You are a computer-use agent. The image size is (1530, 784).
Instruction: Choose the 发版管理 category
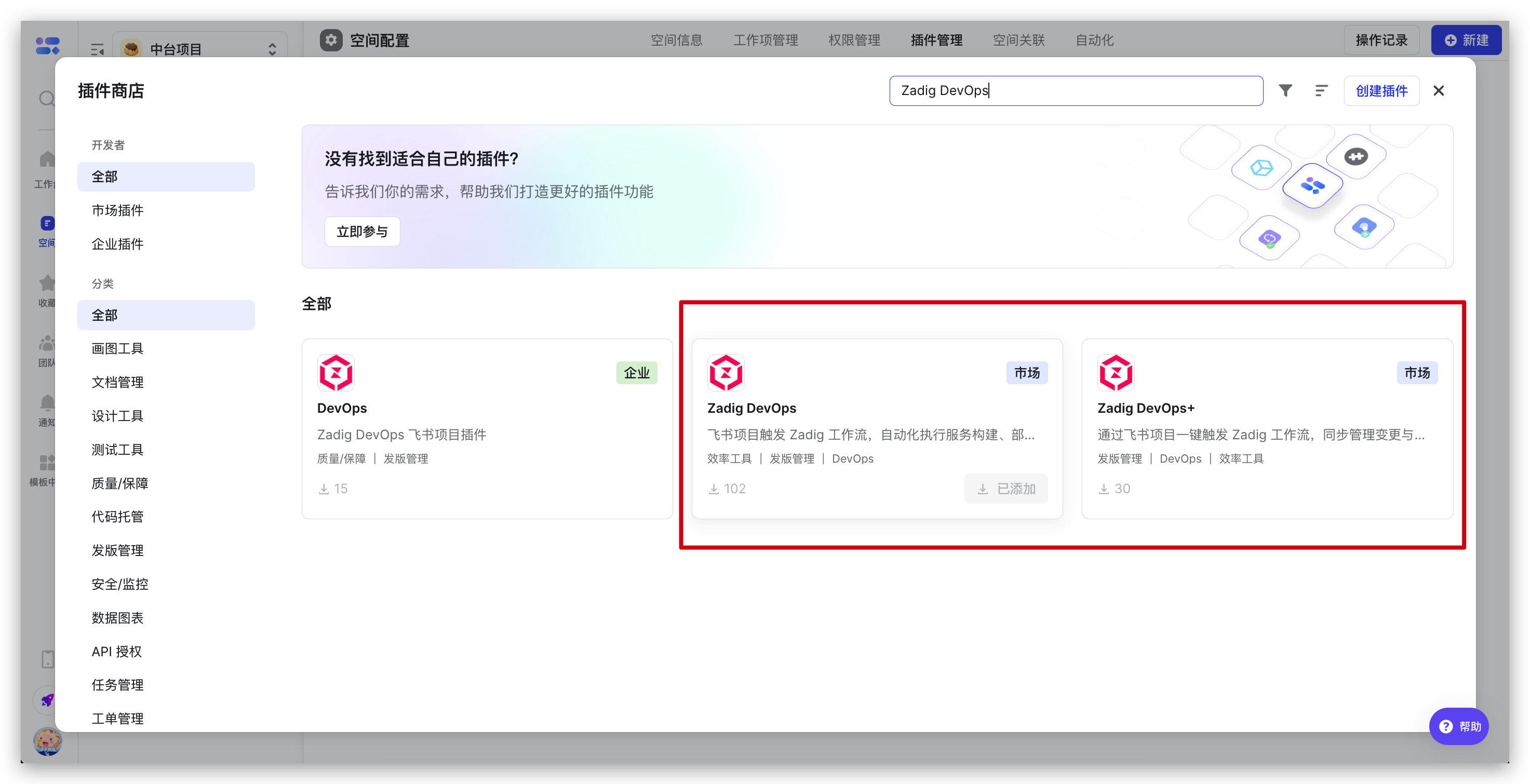coord(117,550)
